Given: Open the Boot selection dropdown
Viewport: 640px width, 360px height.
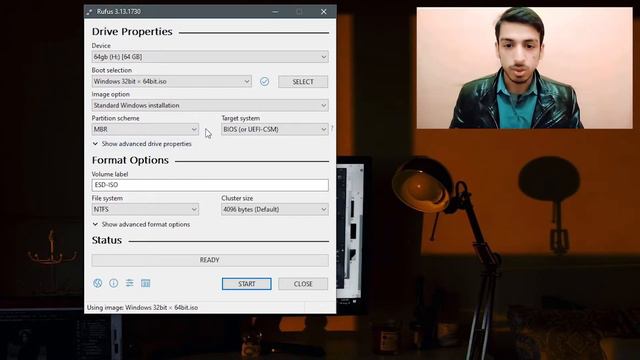Looking at the screenshot, I should click(171, 82).
